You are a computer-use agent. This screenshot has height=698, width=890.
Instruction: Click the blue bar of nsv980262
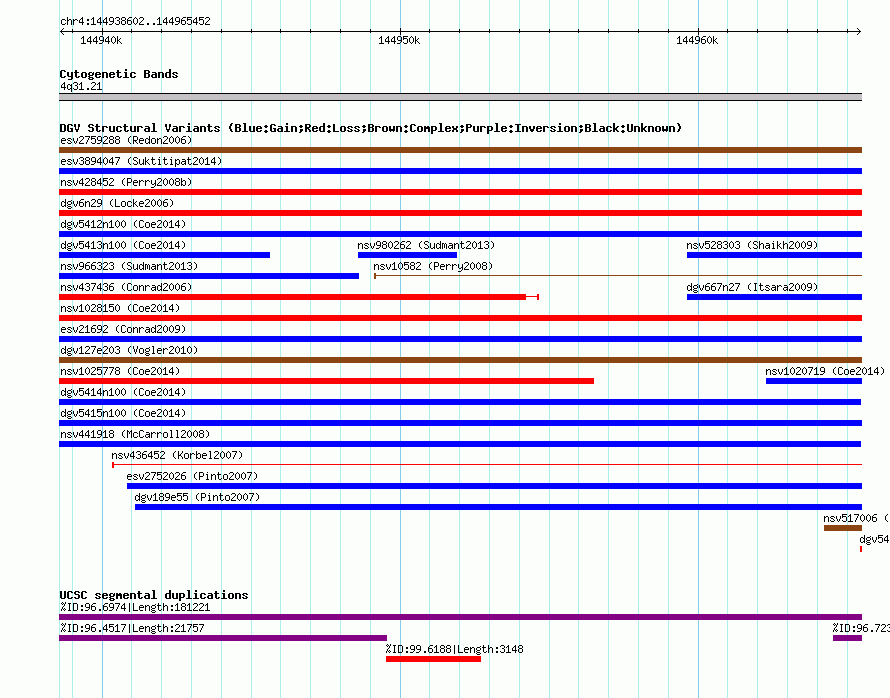408,255
